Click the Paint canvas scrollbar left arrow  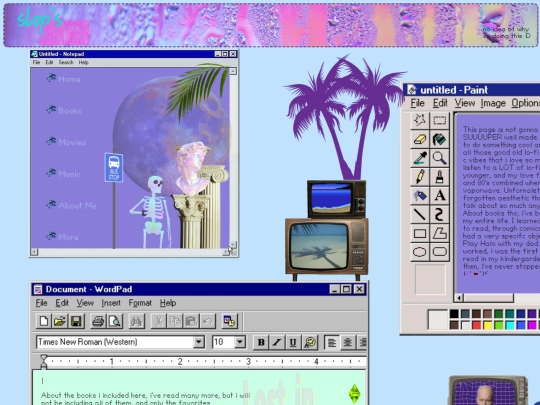tap(459, 298)
